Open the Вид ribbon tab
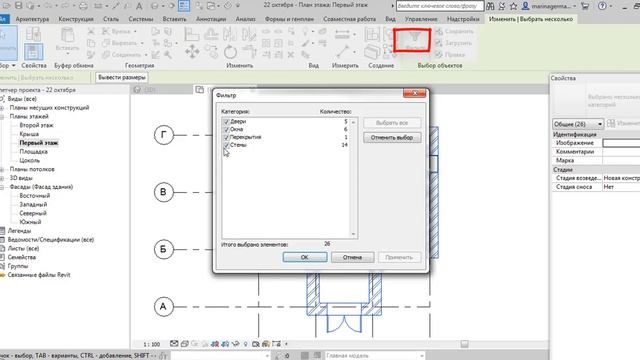This screenshot has height=360, width=640. click(390, 19)
